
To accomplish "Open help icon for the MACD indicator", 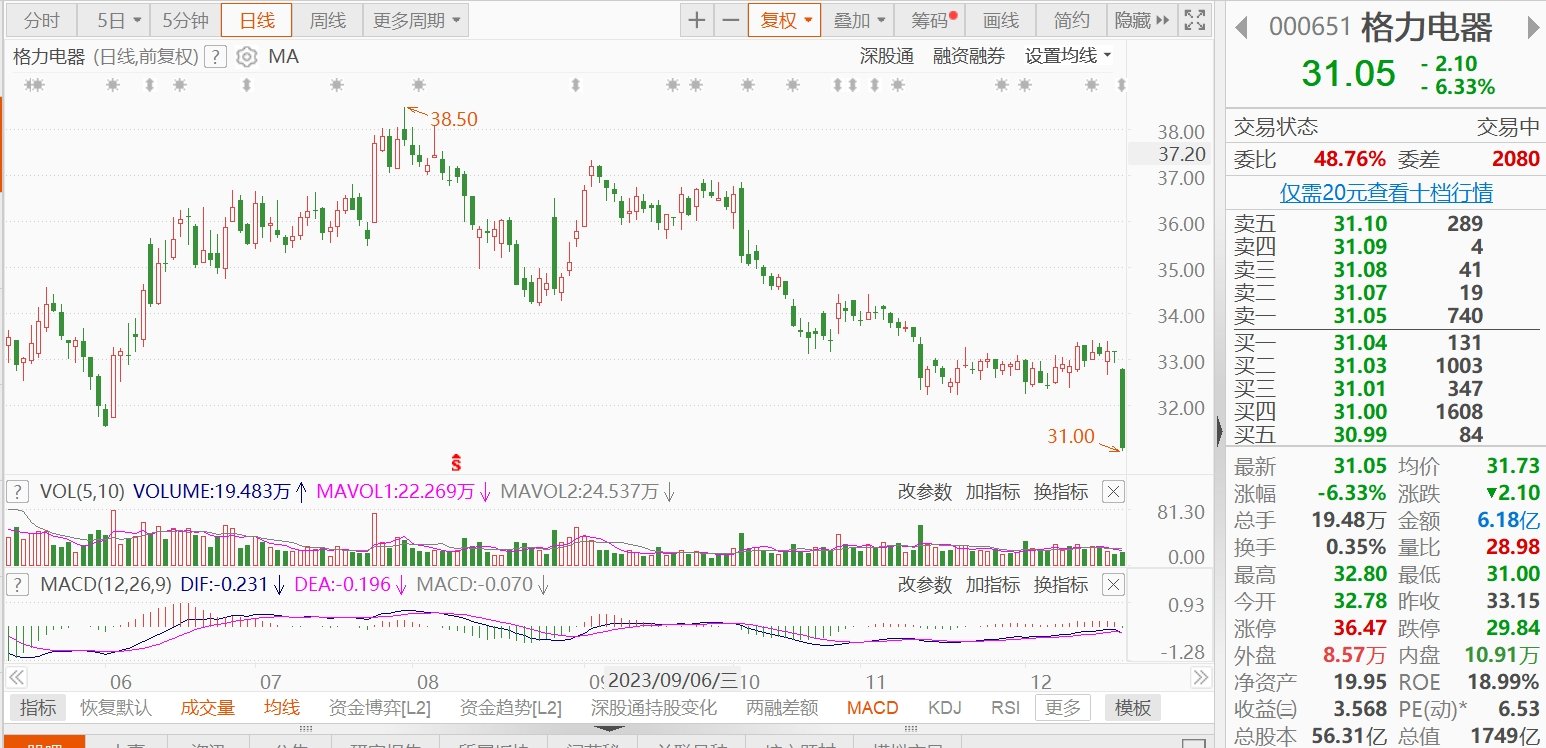I will (x=18, y=584).
